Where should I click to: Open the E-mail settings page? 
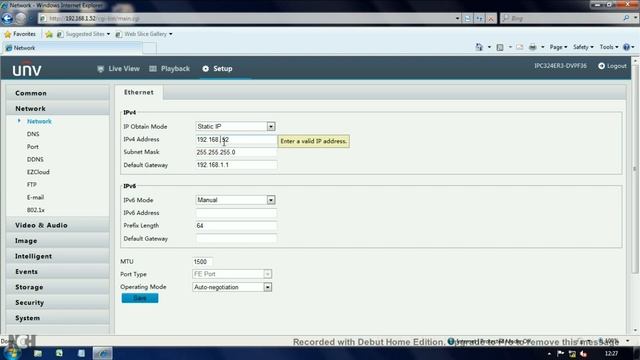pos(35,197)
